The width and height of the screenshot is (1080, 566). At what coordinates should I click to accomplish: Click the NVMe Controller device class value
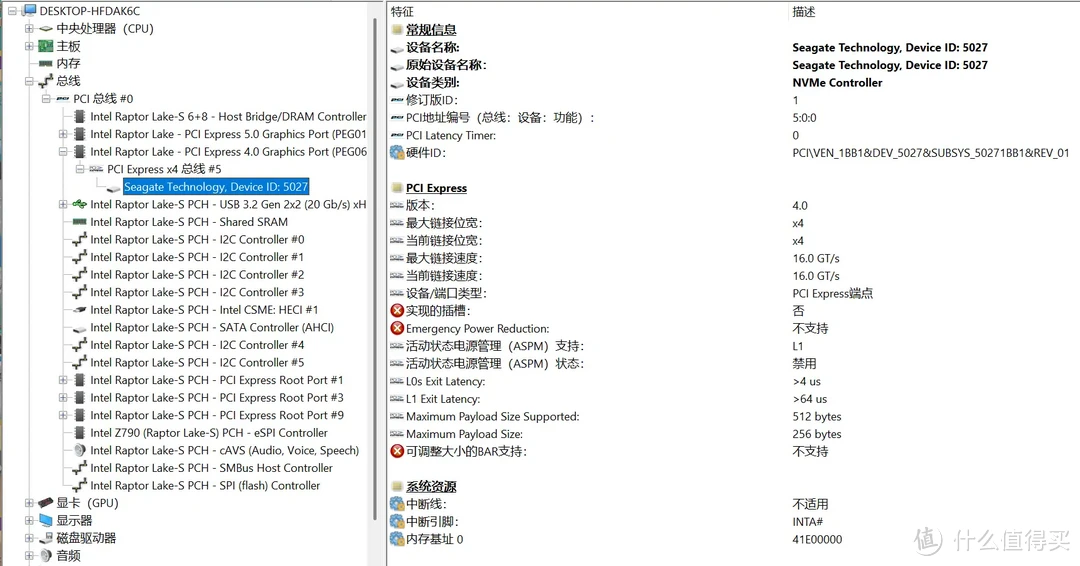[837, 83]
